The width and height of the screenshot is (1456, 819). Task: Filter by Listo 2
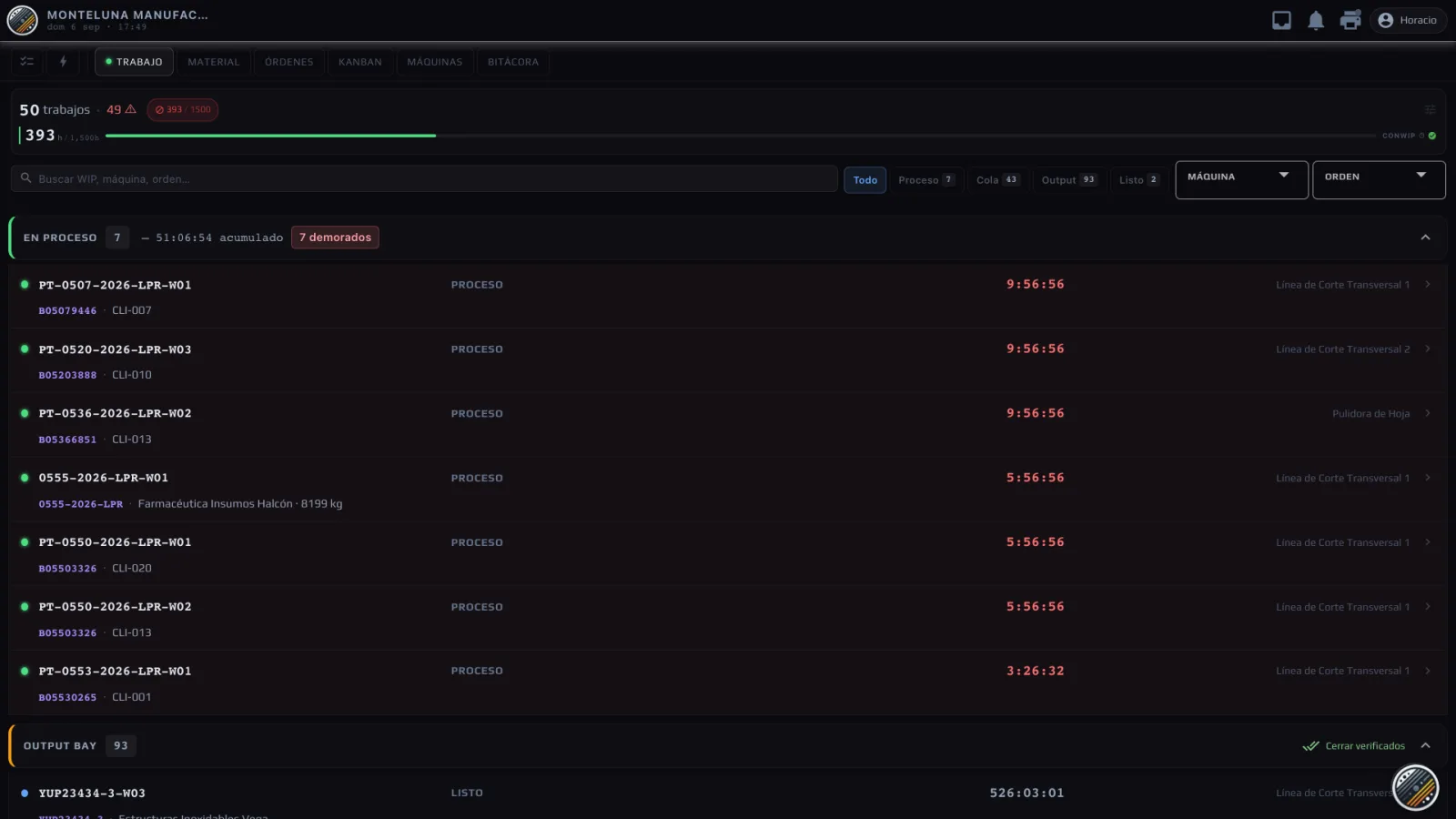[1138, 180]
